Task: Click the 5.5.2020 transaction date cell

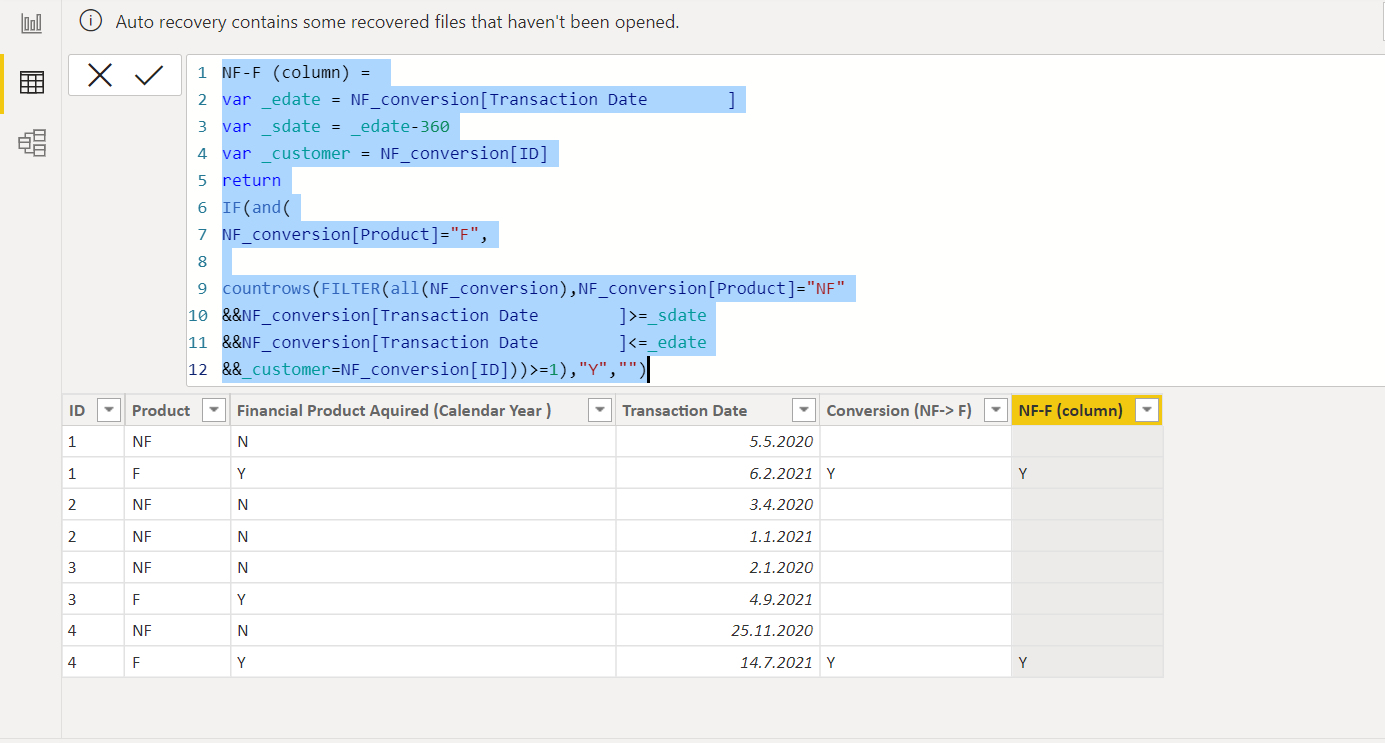Action: point(717,441)
